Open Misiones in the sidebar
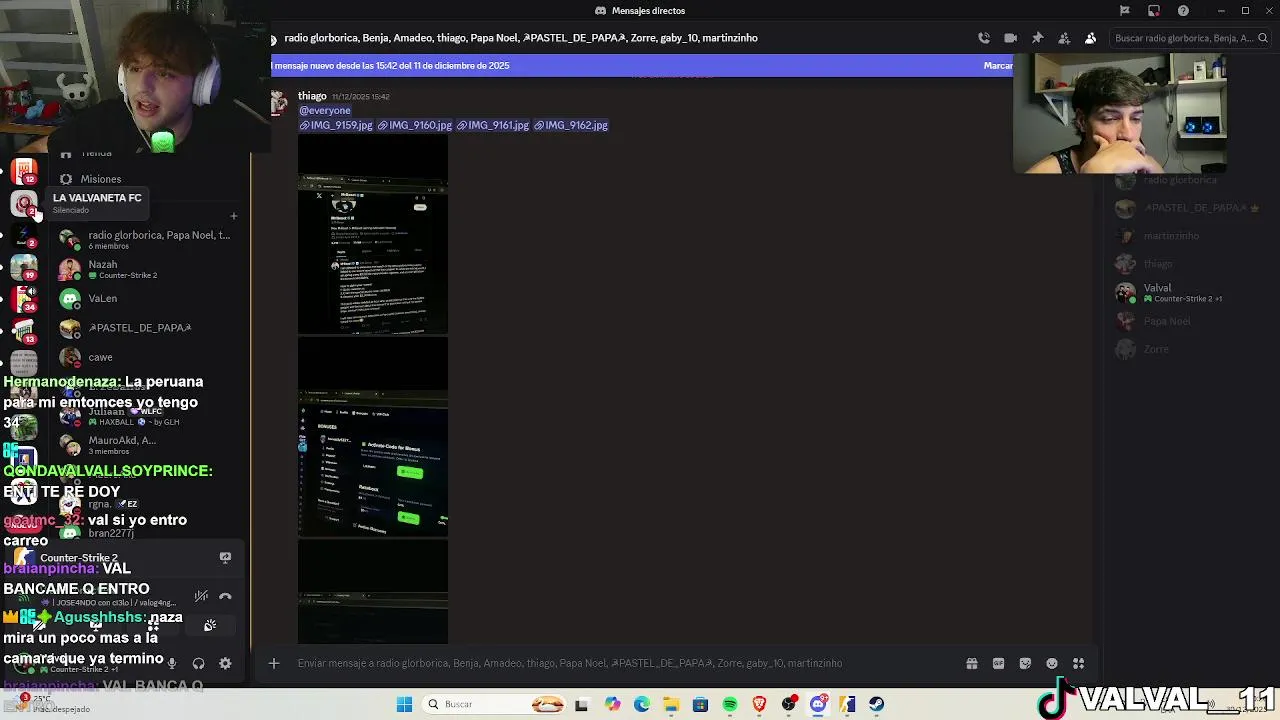Viewport: 1280px width, 720px height. coord(148,179)
